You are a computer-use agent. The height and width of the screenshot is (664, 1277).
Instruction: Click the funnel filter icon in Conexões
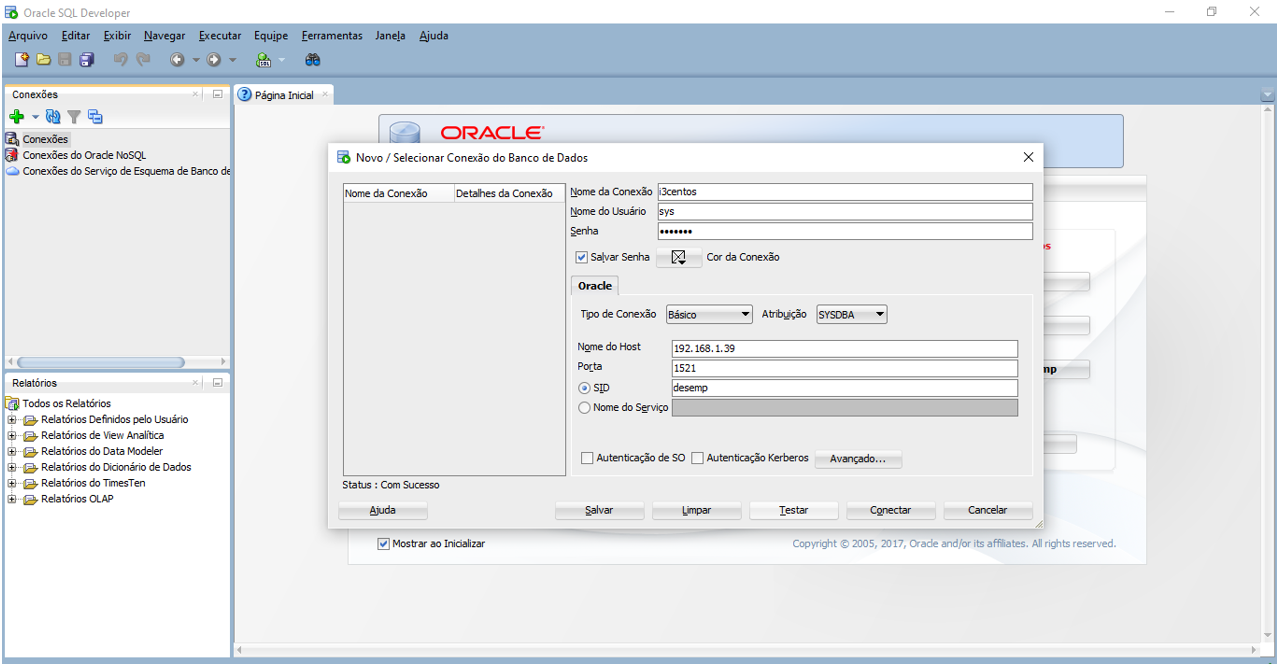pos(74,117)
